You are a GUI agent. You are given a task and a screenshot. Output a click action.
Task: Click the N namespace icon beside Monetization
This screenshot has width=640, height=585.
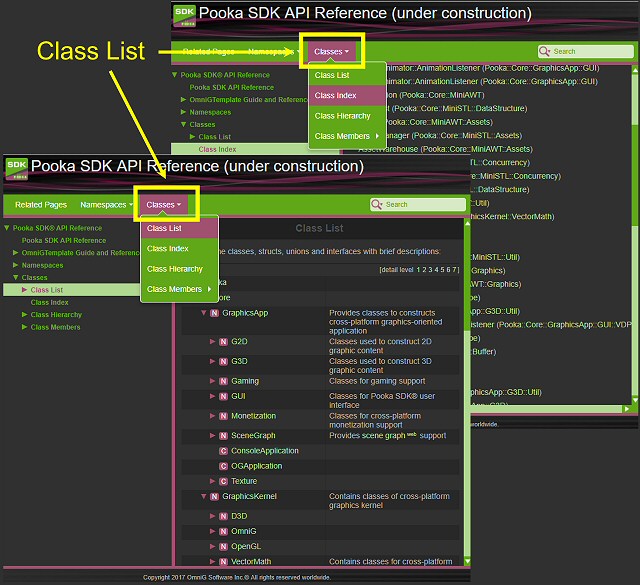tap(223, 416)
